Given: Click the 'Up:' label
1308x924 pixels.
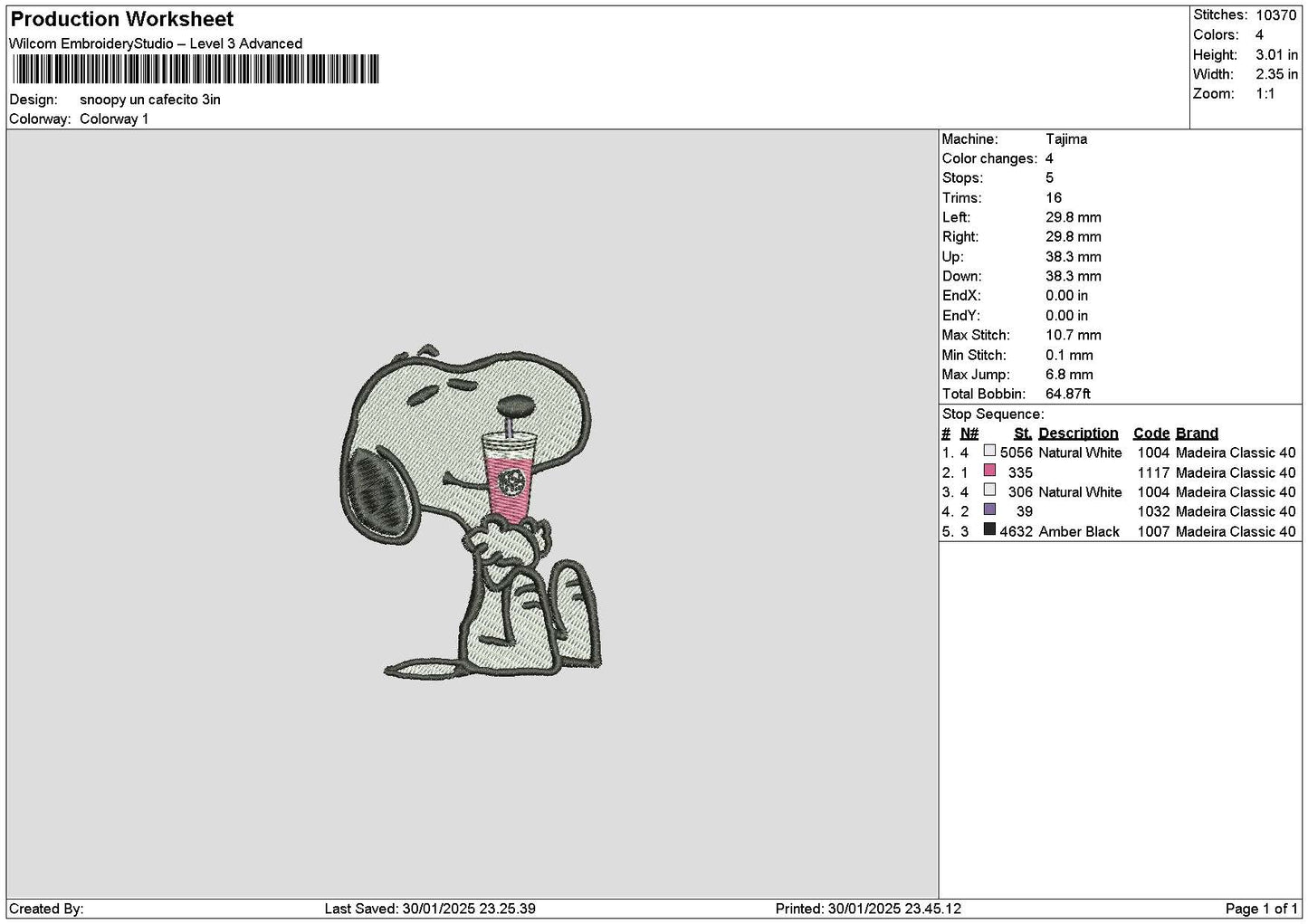Looking at the screenshot, I should pos(952,257).
